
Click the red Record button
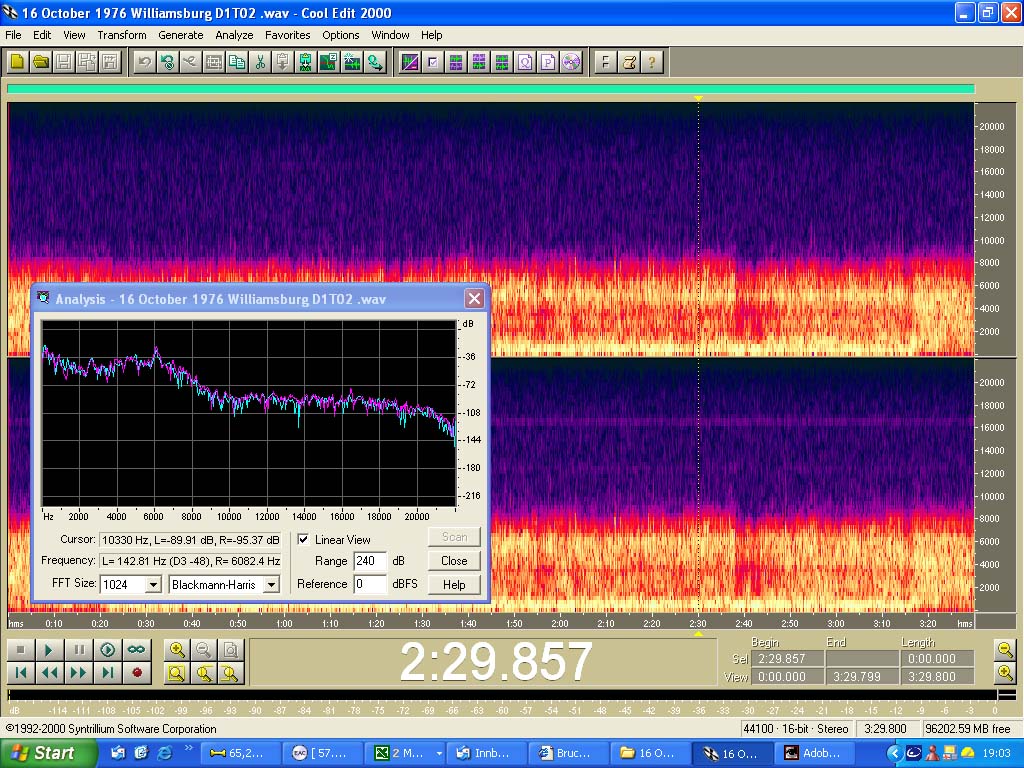(136, 673)
